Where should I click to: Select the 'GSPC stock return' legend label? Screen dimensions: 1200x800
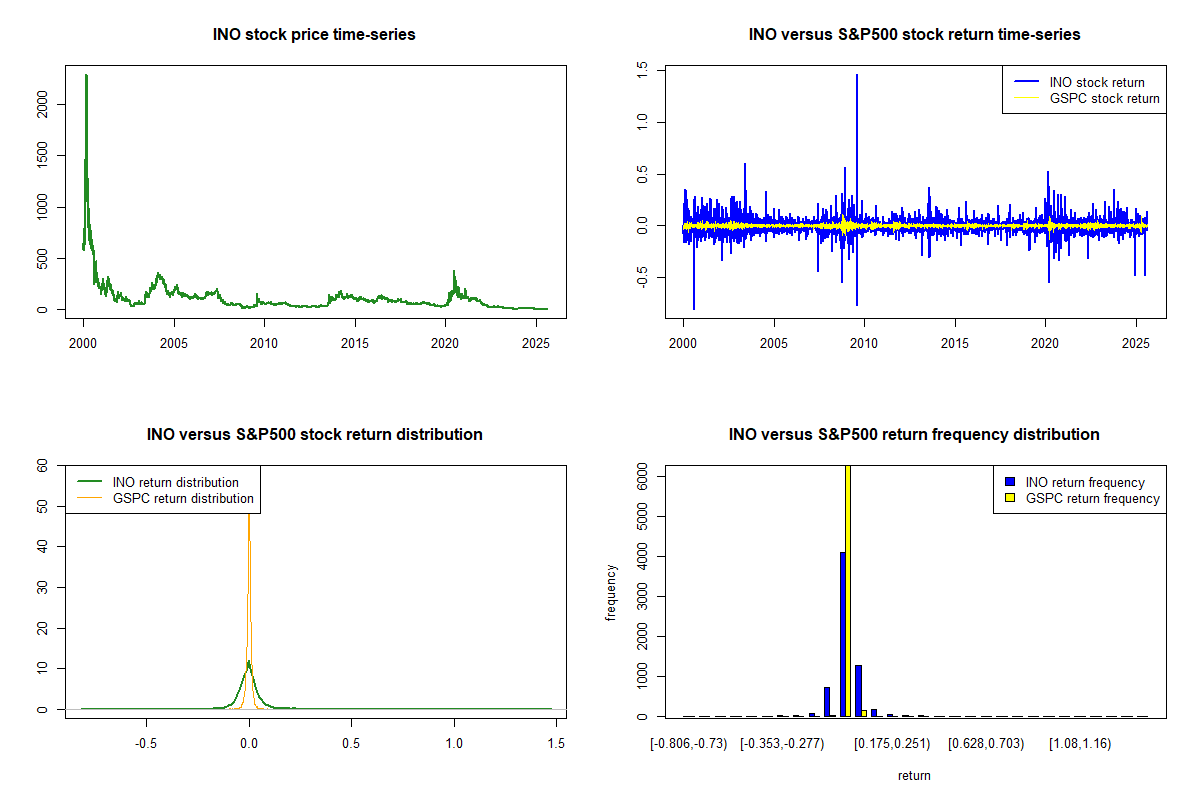[1104, 98]
